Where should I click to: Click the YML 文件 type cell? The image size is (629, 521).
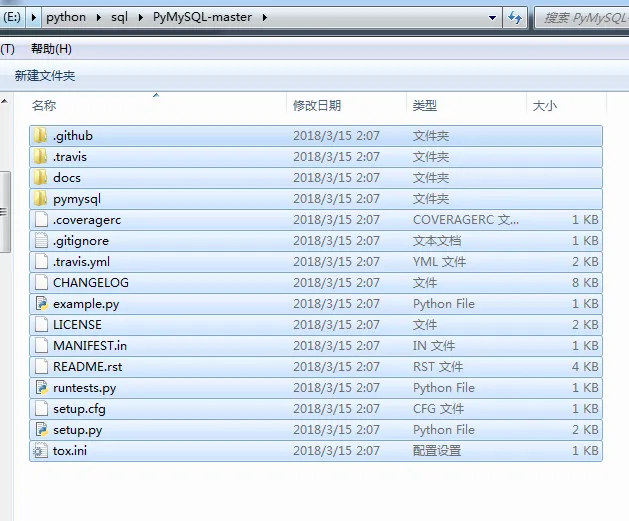click(x=439, y=262)
